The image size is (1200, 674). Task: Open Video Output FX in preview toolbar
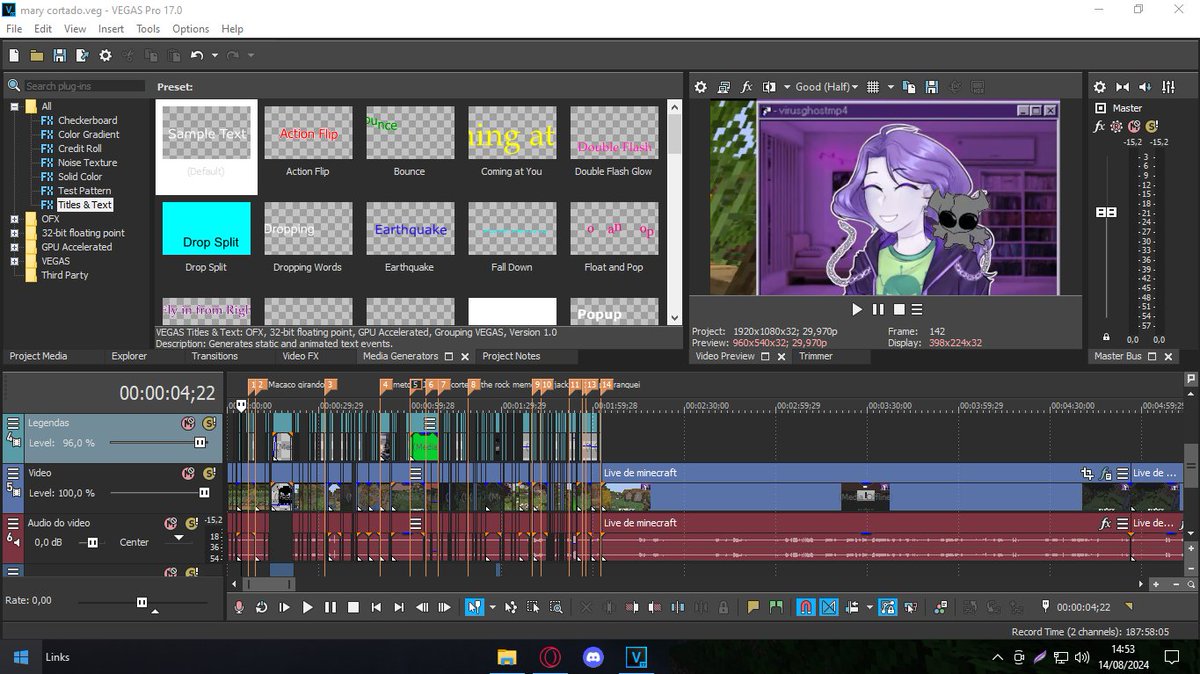click(747, 87)
